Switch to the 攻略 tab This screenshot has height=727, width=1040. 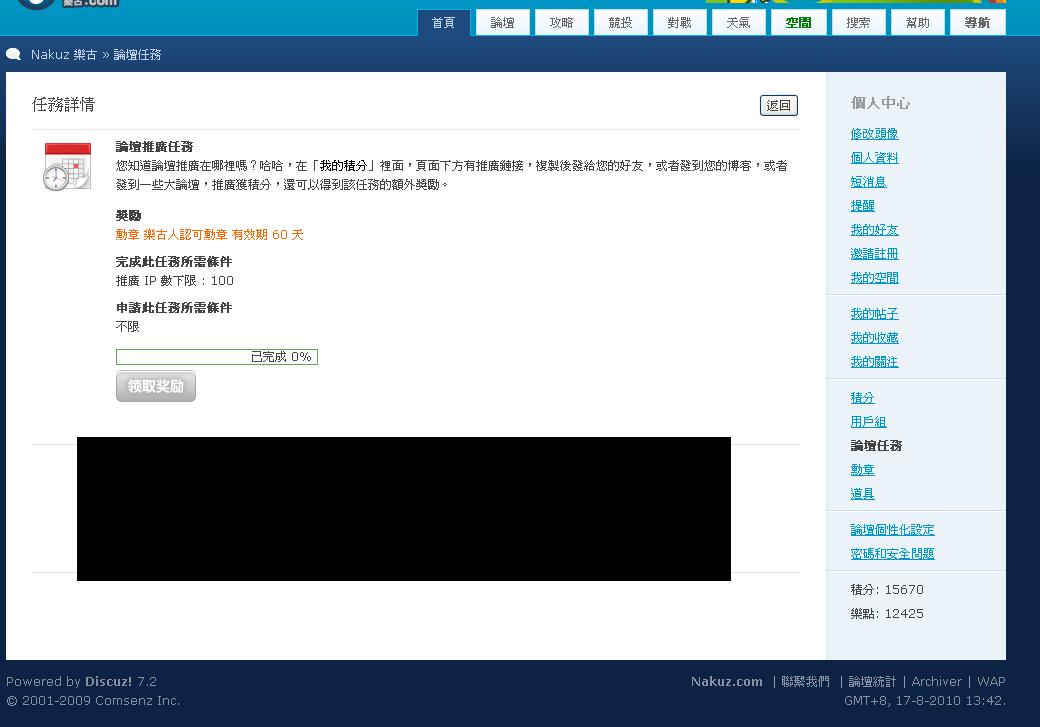point(562,22)
